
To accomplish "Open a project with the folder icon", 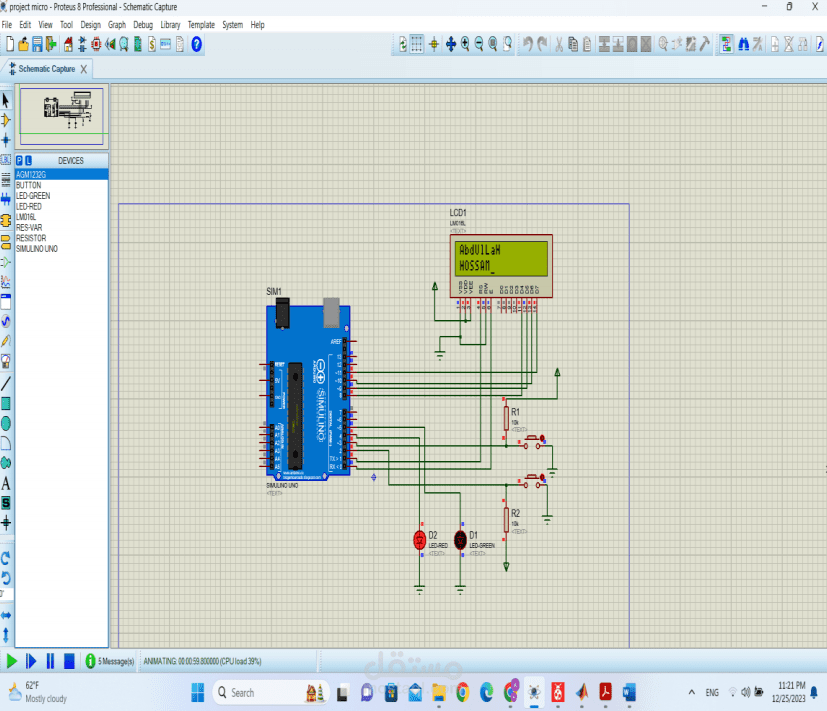I will [23, 44].
